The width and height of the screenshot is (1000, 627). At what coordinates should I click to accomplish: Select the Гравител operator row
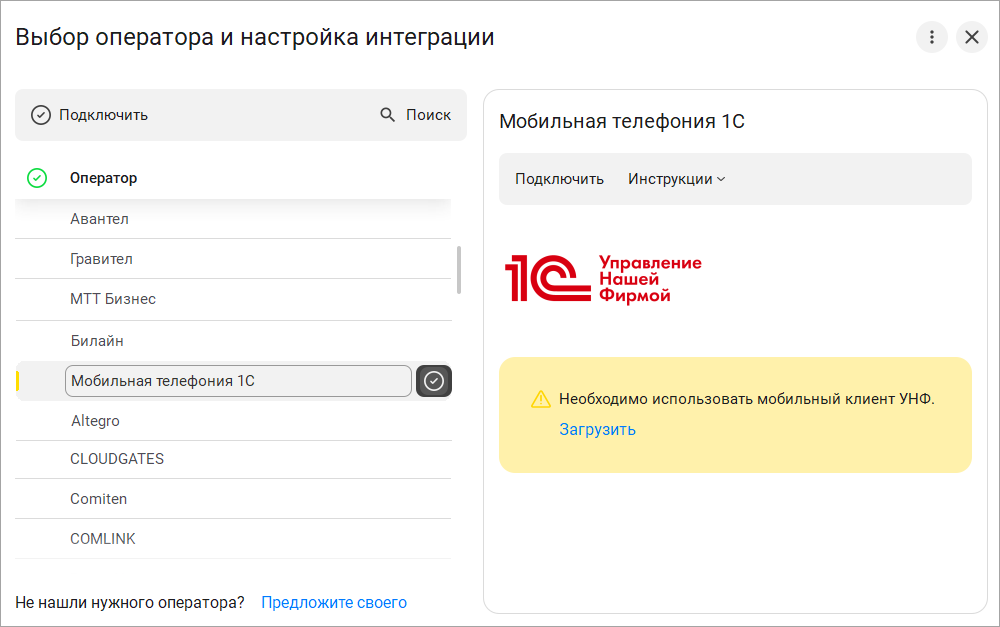click(233, 259)
